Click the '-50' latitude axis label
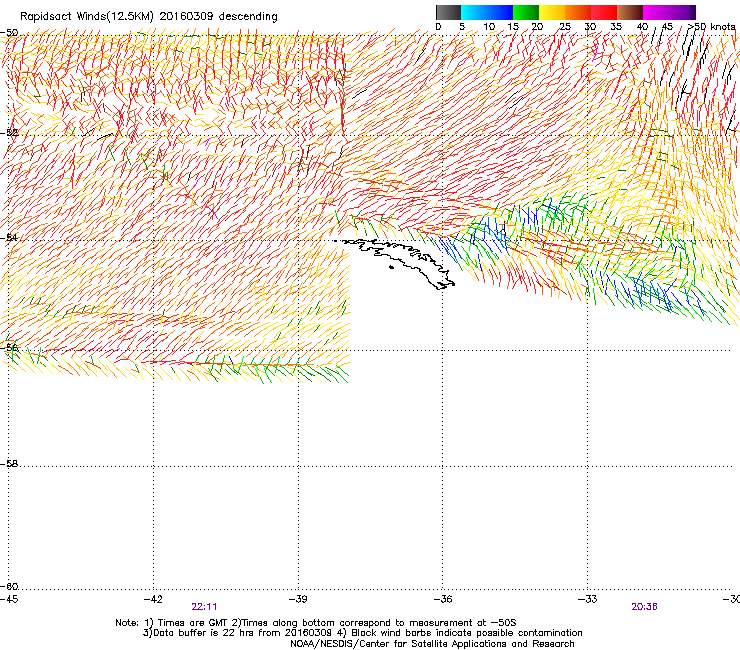Image resolution: width=740 pixels, height=650 pixels. click(x=9, y=33)
